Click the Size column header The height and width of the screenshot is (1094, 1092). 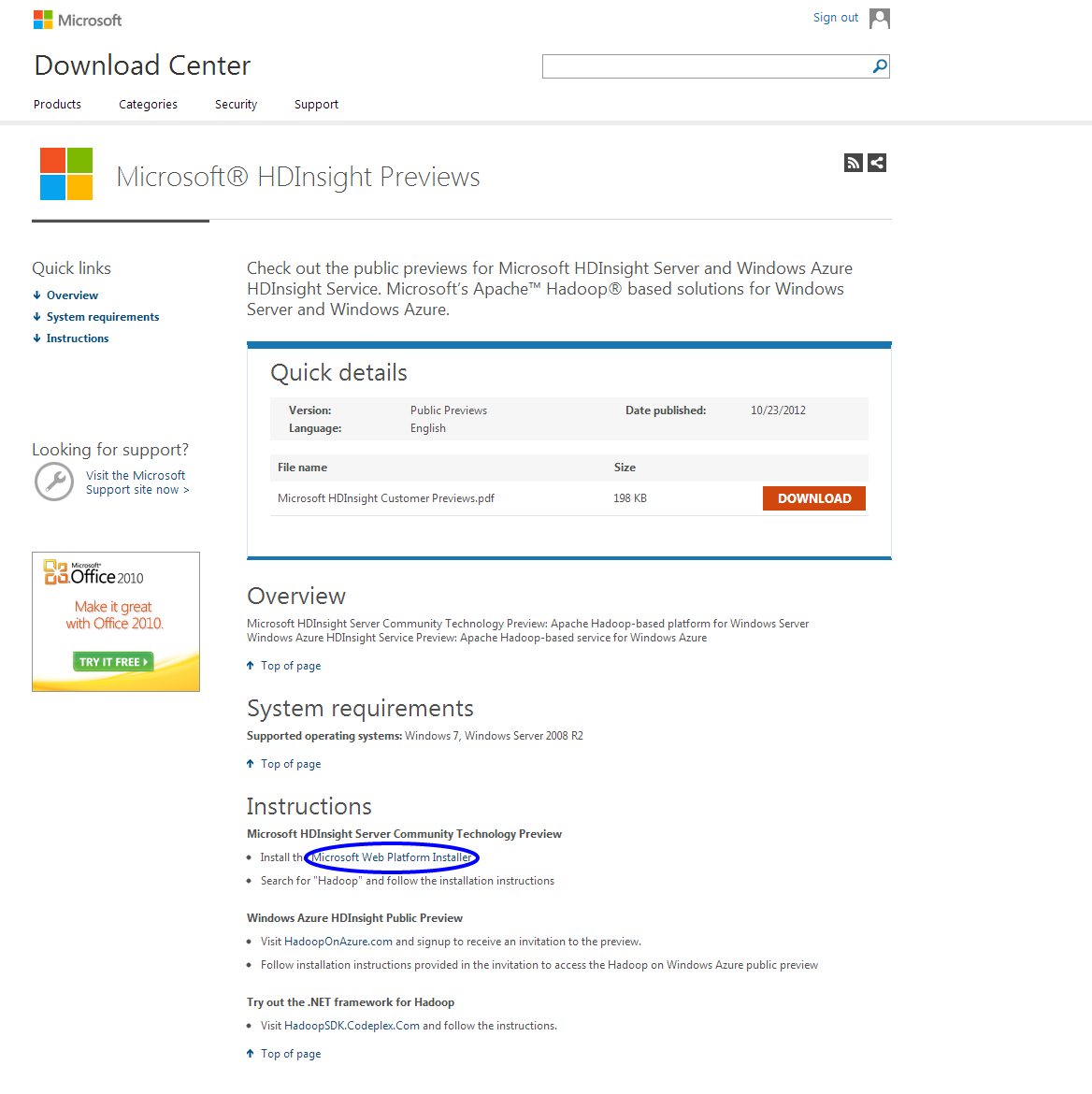625,468
